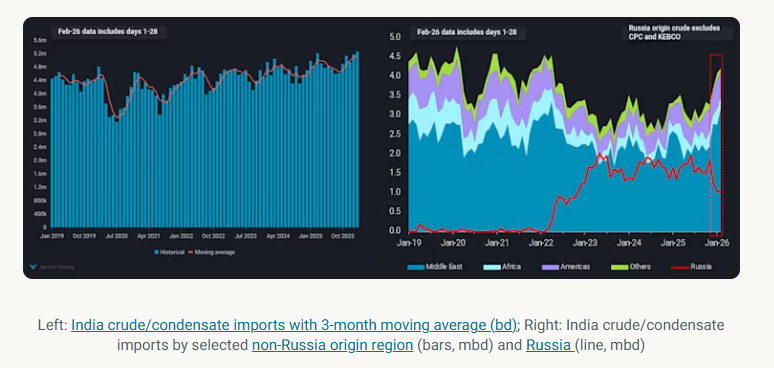
Task: Click 400k value on left y-axis
Action: [40, 214]
